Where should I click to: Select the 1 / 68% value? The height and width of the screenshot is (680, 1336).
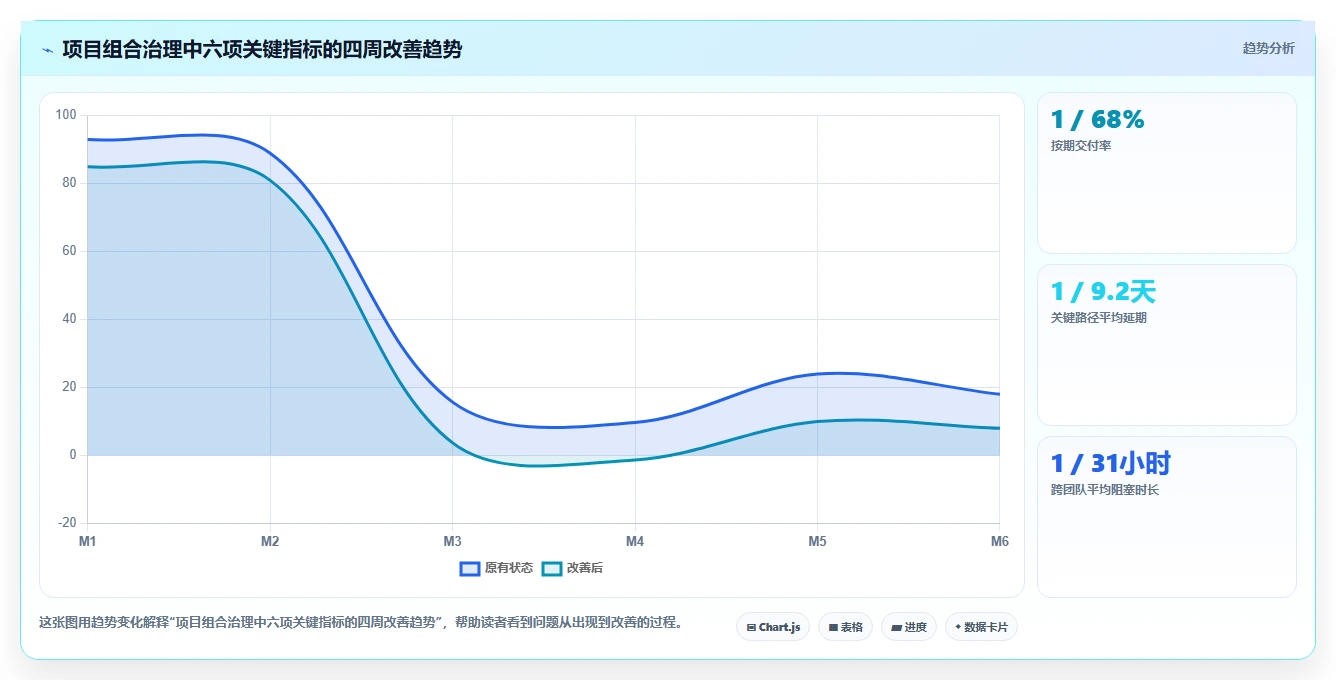pos(1097,119)
